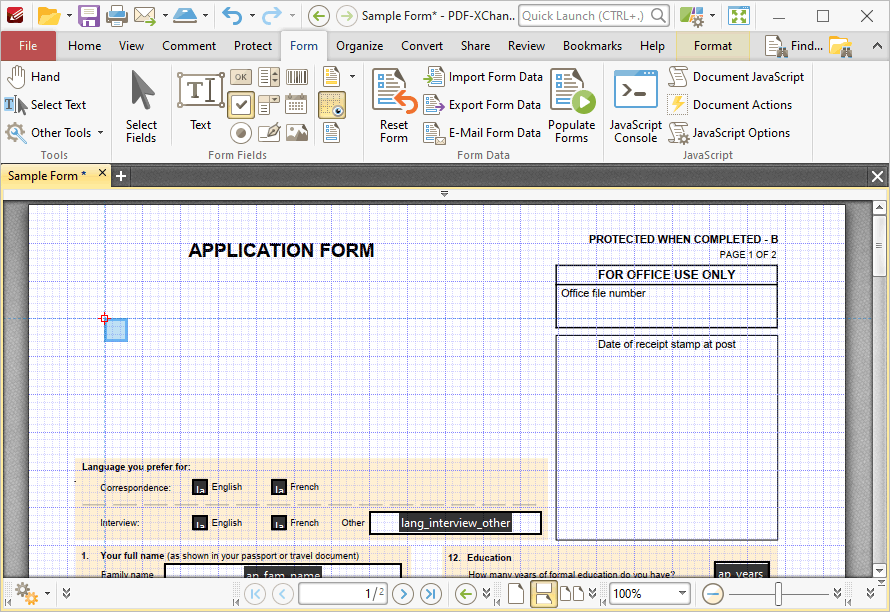Select the Barcode form field tool

point(296,77)
